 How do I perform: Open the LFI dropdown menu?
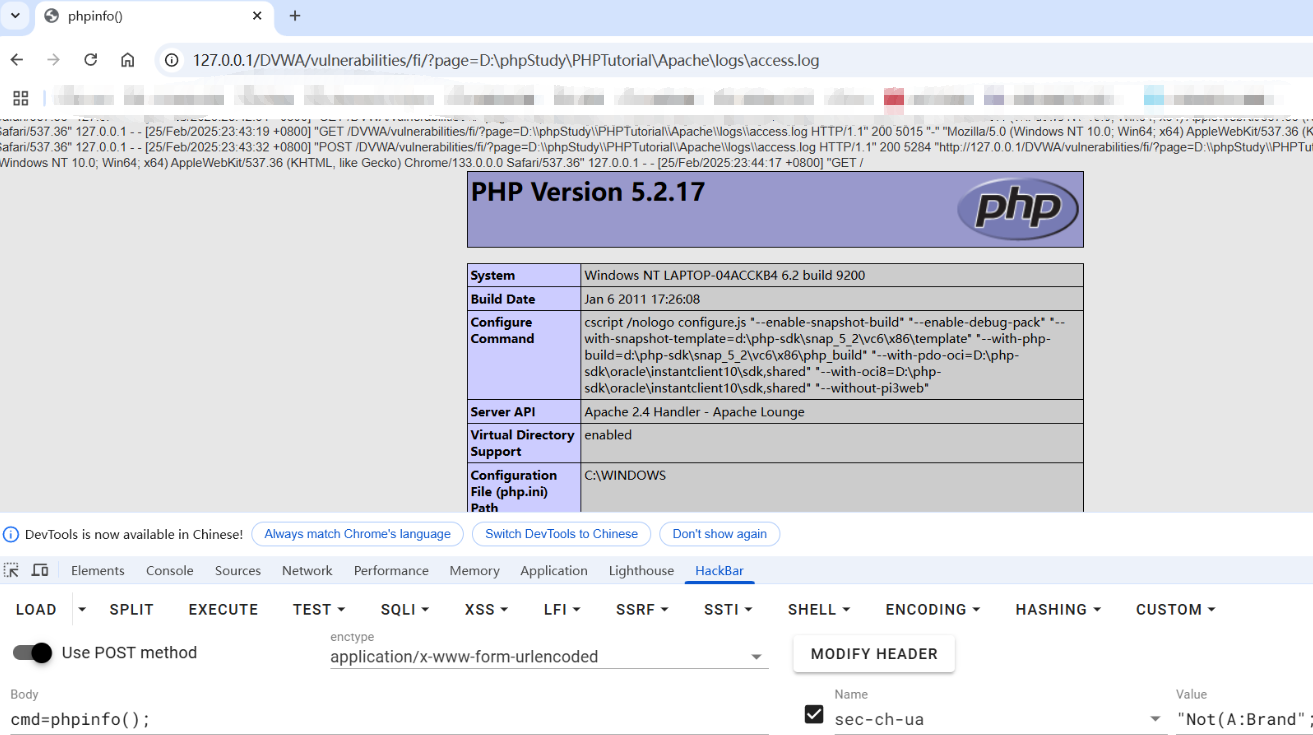click(563, 609)
